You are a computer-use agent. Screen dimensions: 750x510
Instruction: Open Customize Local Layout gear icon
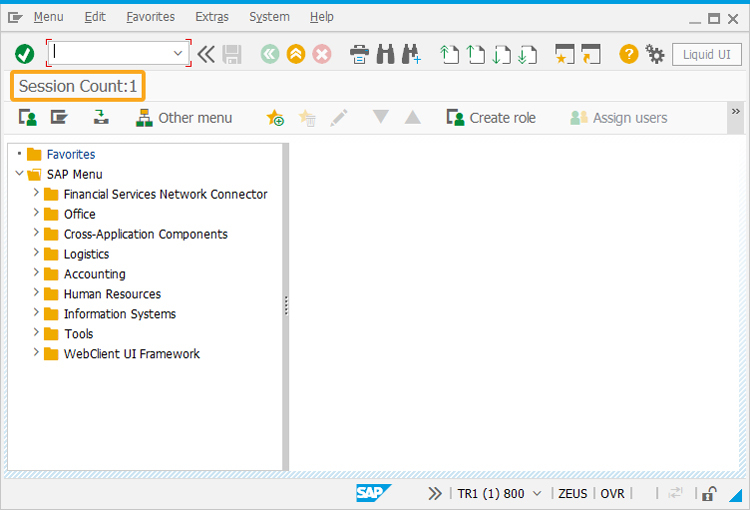pyautogui.click(x=654, y=54)
